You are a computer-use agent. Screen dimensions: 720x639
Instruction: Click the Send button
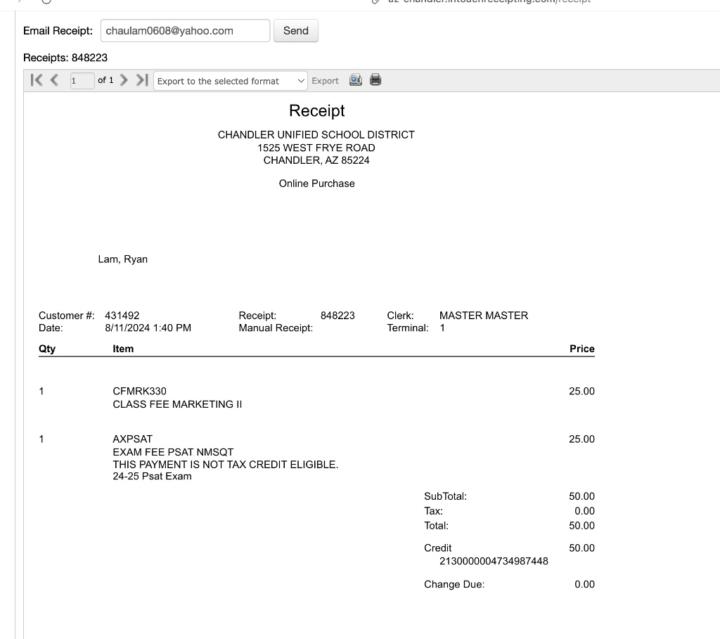(x=296, y=31)
